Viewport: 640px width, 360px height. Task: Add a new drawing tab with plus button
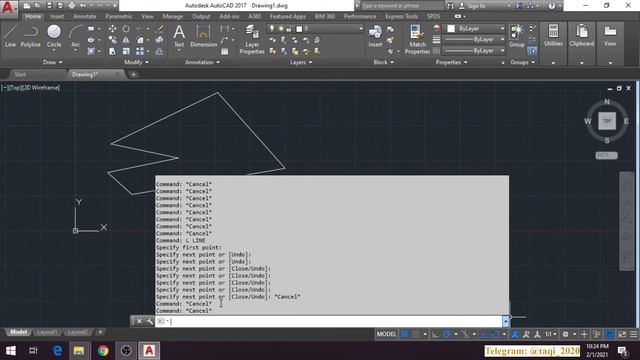(133, 75)
